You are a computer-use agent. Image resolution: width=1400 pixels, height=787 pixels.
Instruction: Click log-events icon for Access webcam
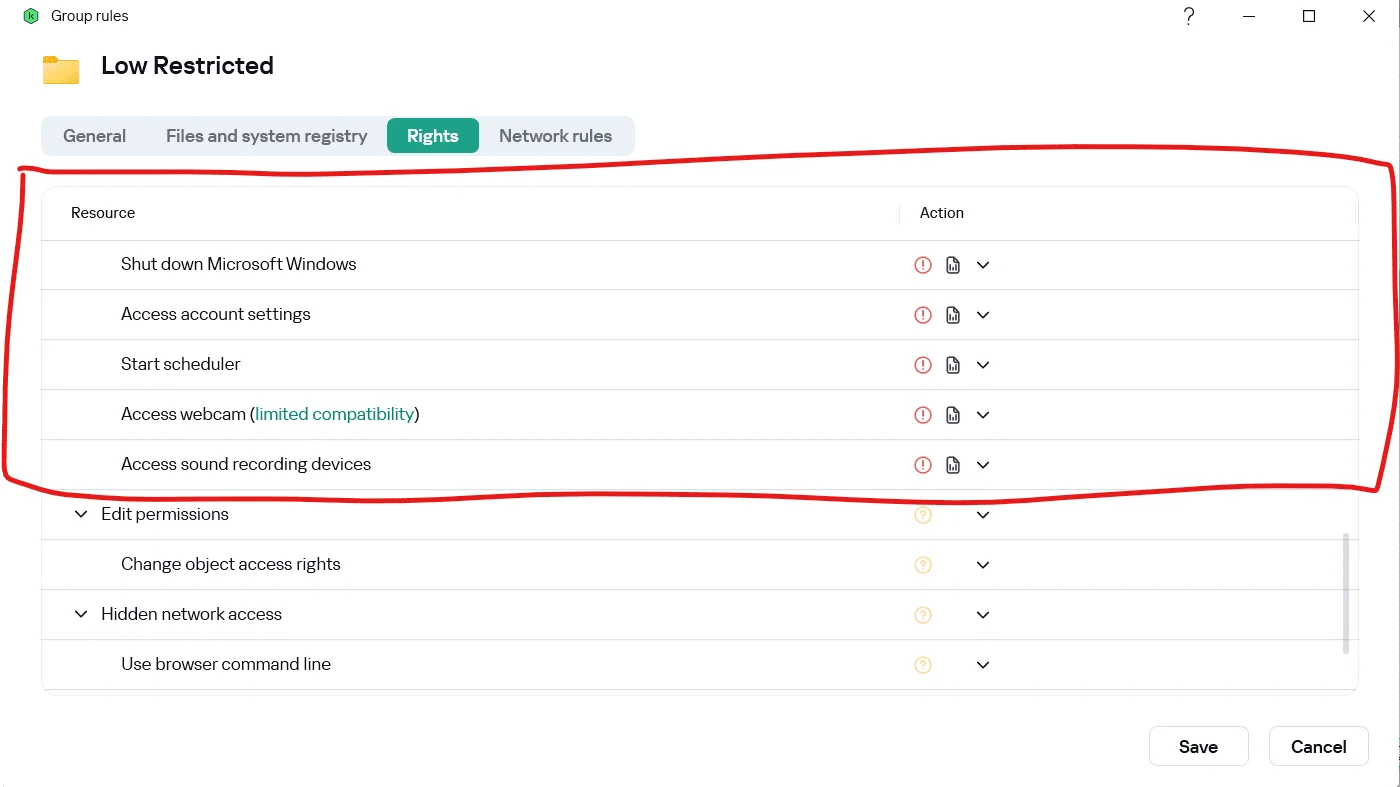tap(953, 415)
